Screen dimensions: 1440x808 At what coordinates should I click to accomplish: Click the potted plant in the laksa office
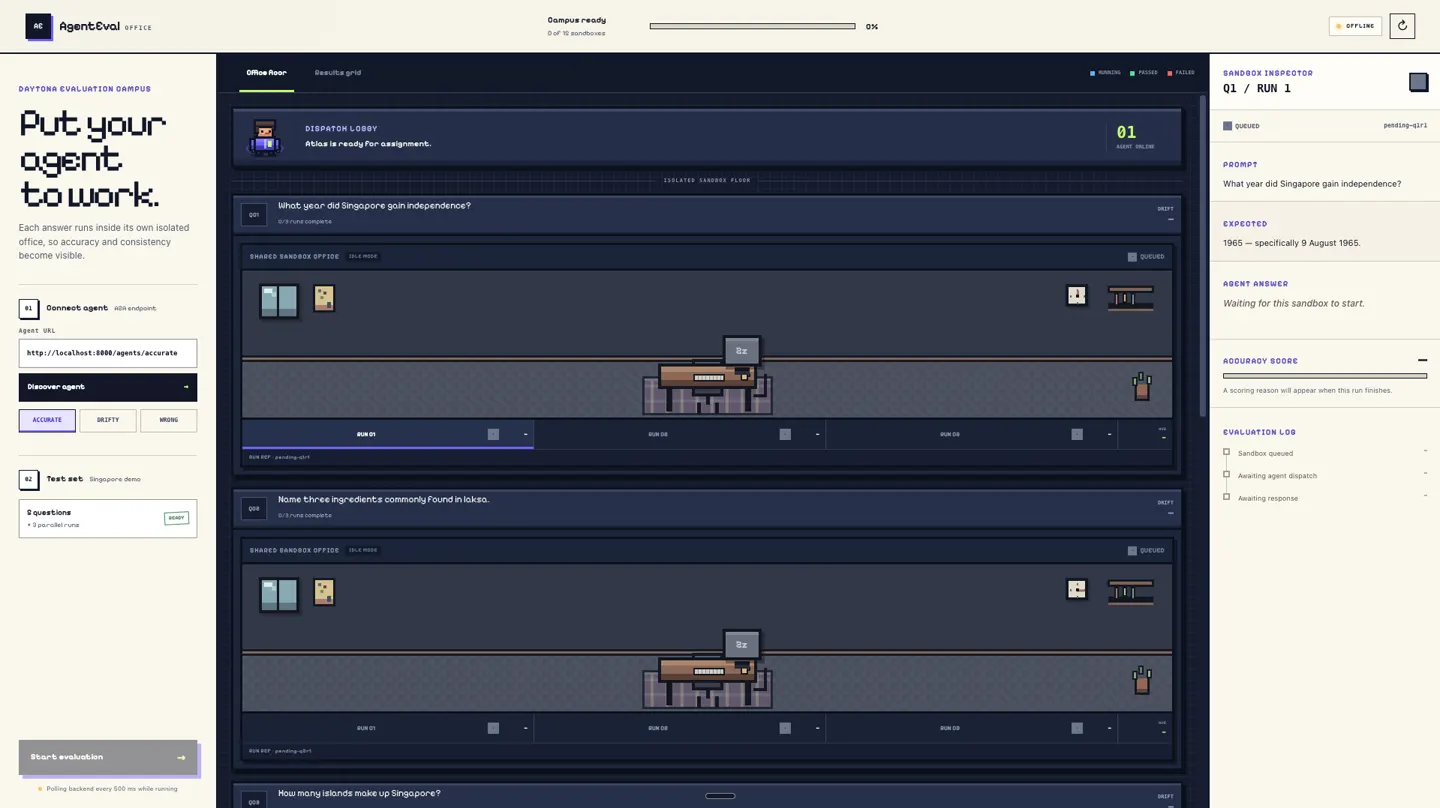coord(1142,680)
